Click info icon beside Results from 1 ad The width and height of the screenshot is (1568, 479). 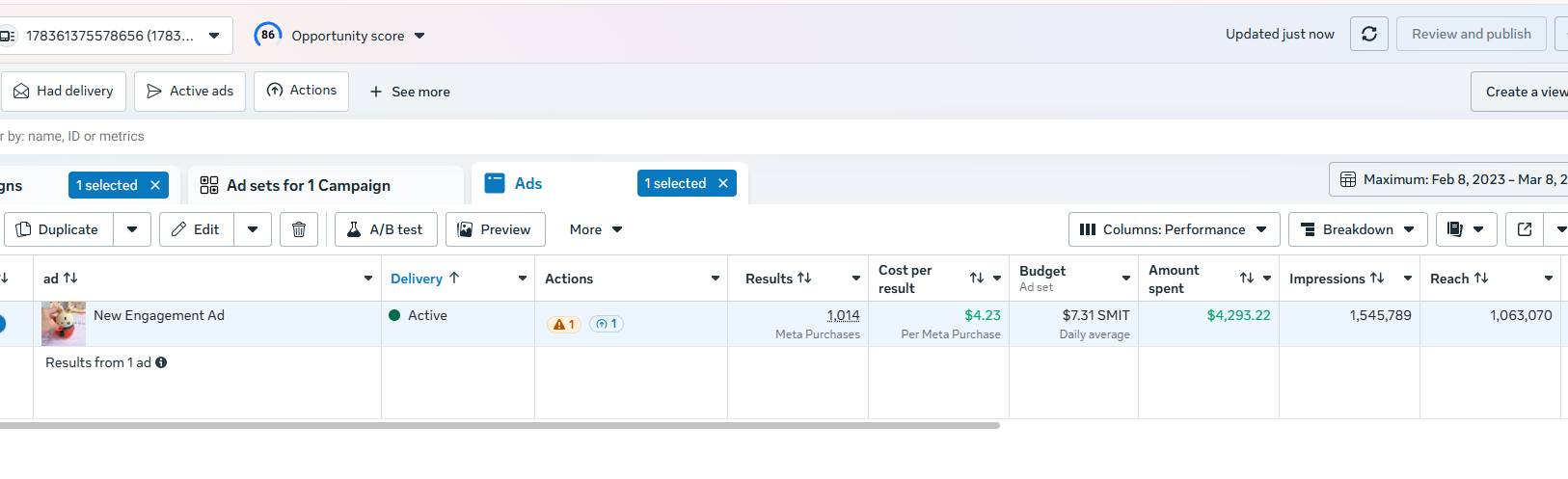point(161,362)
